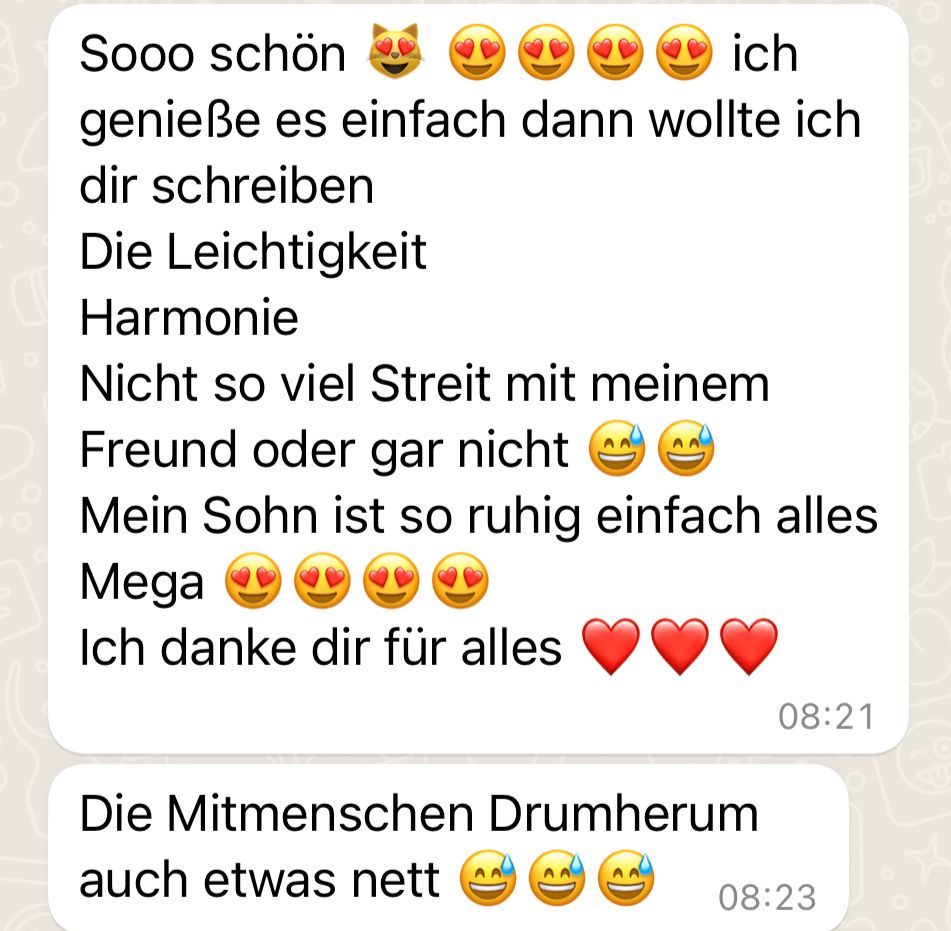Click the heart-eyes cat emoji

pyautogui.click(x=395, y=52)
